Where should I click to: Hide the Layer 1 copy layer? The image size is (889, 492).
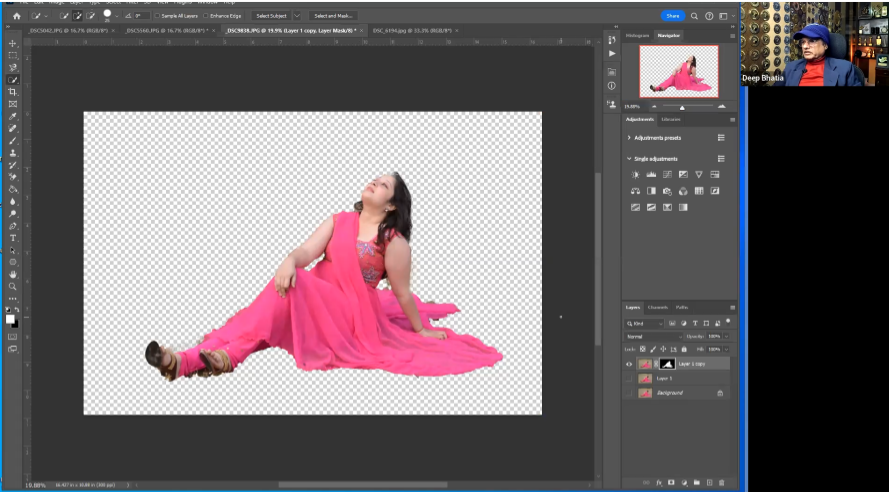[x=629, y=364]
